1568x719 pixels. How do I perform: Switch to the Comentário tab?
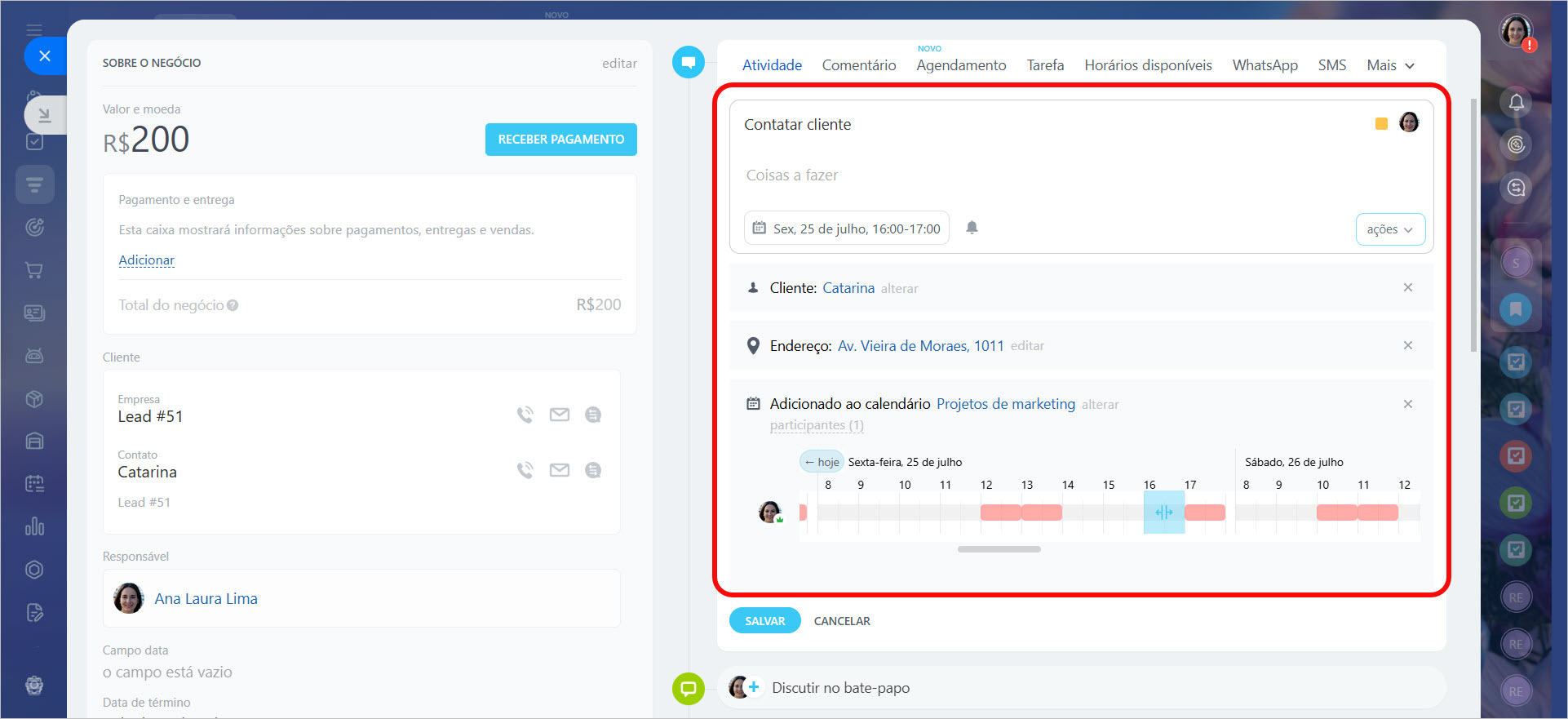pos(859,65)
